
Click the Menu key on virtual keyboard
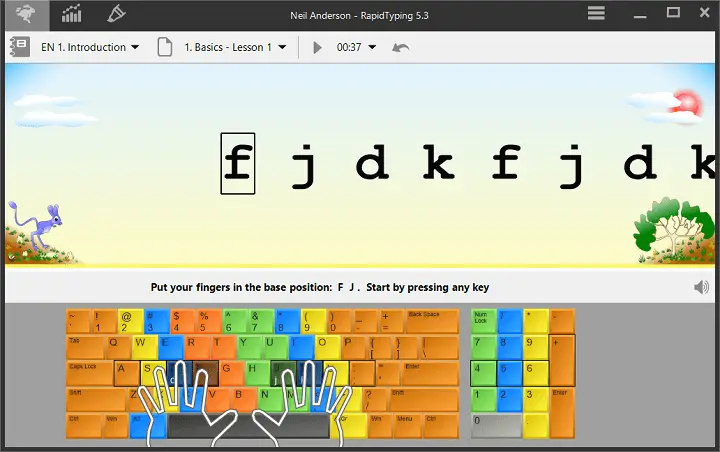coord(409,426)
